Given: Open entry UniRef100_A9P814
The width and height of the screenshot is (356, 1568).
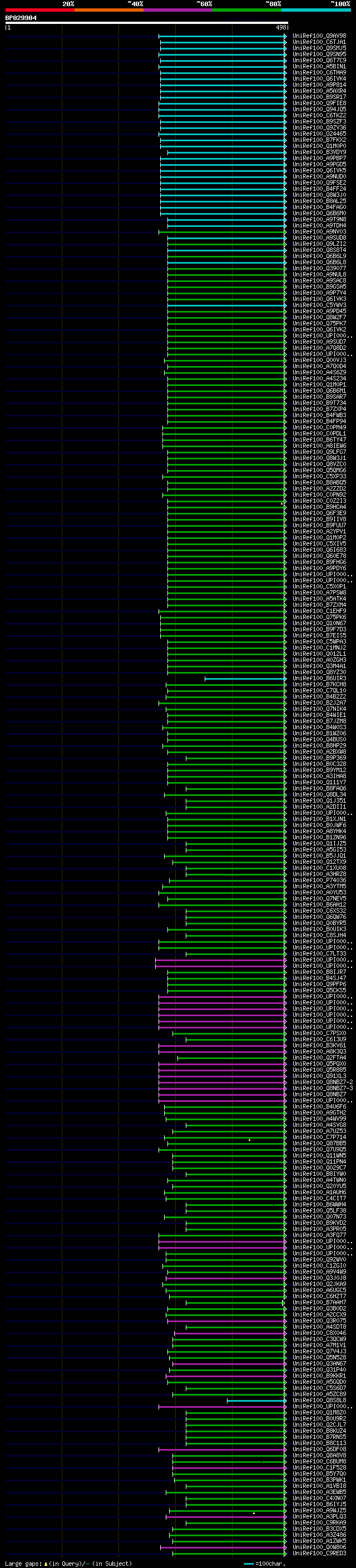Looking at the screenshot, I should click(319, 85).
